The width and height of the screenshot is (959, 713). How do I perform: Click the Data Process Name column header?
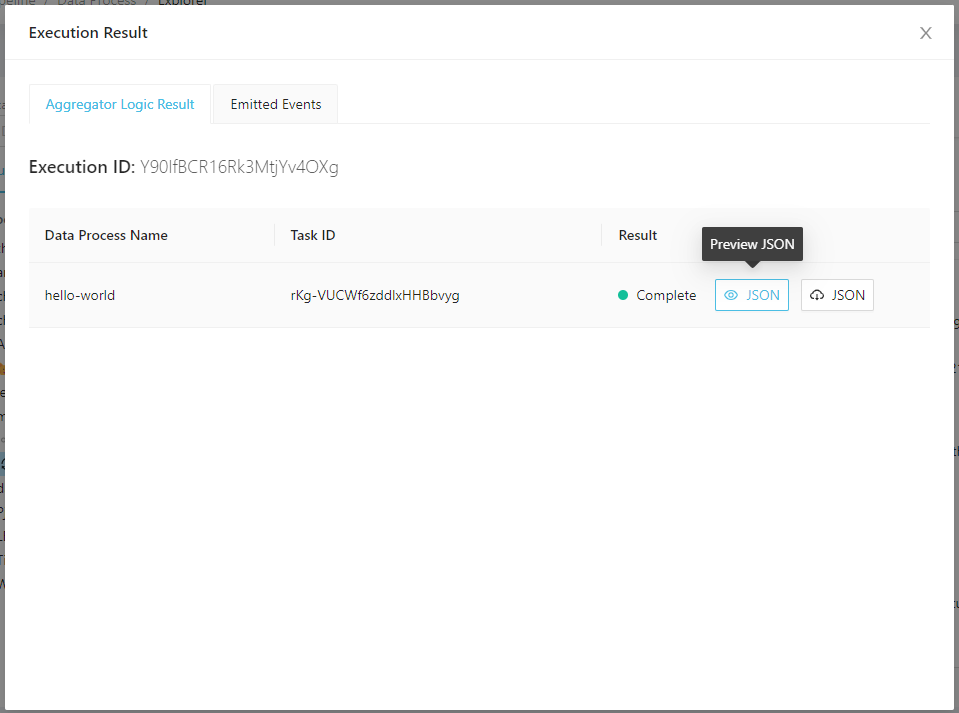point(106,235)
